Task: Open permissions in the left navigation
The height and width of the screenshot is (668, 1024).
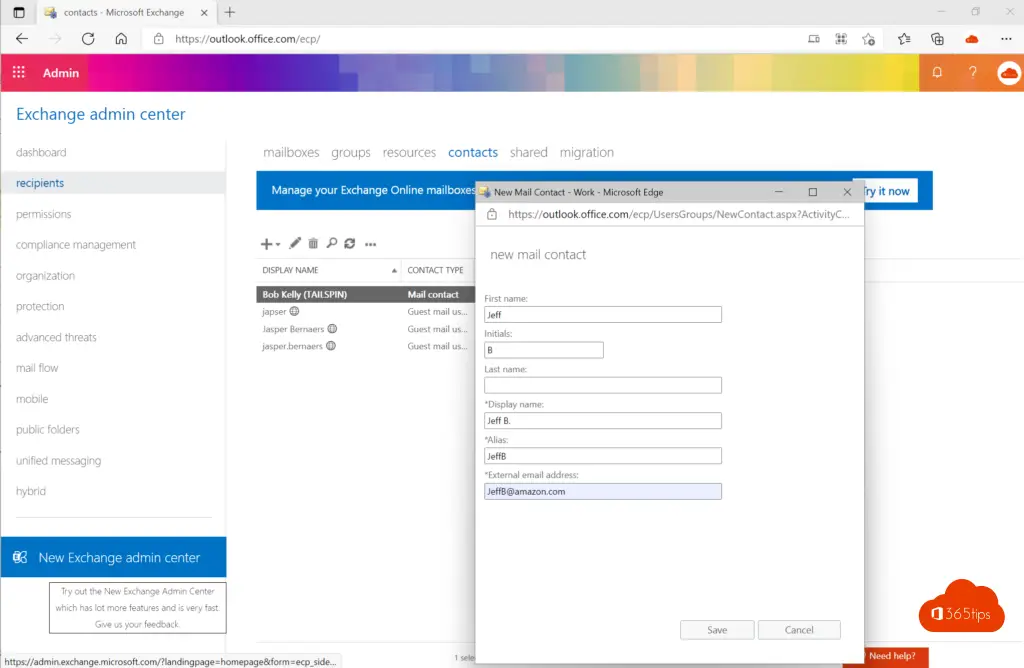Action: click(44, 214)
